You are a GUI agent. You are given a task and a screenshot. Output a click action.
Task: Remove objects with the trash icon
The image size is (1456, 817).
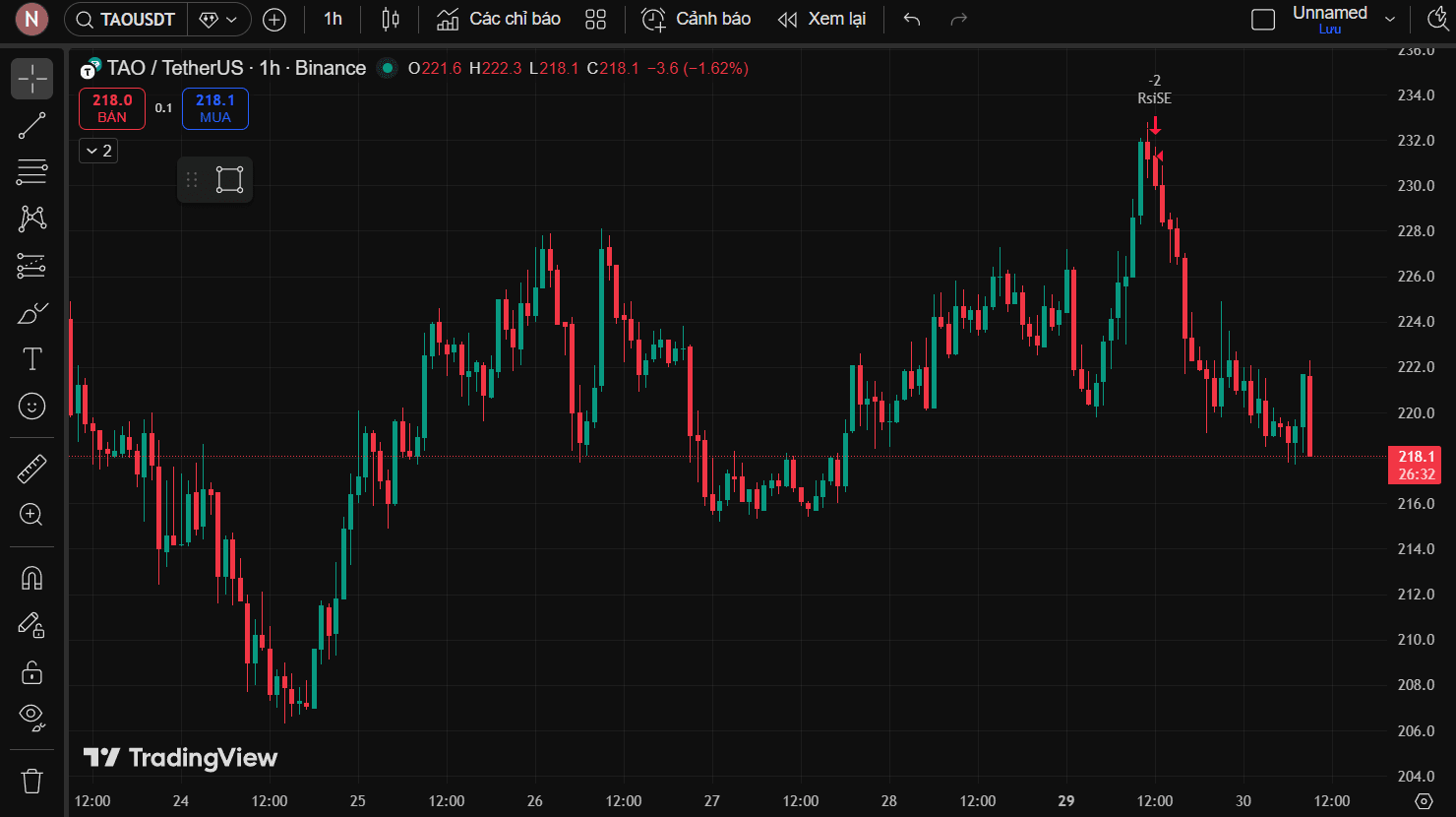pyautogui.click(x=31, y=781)
